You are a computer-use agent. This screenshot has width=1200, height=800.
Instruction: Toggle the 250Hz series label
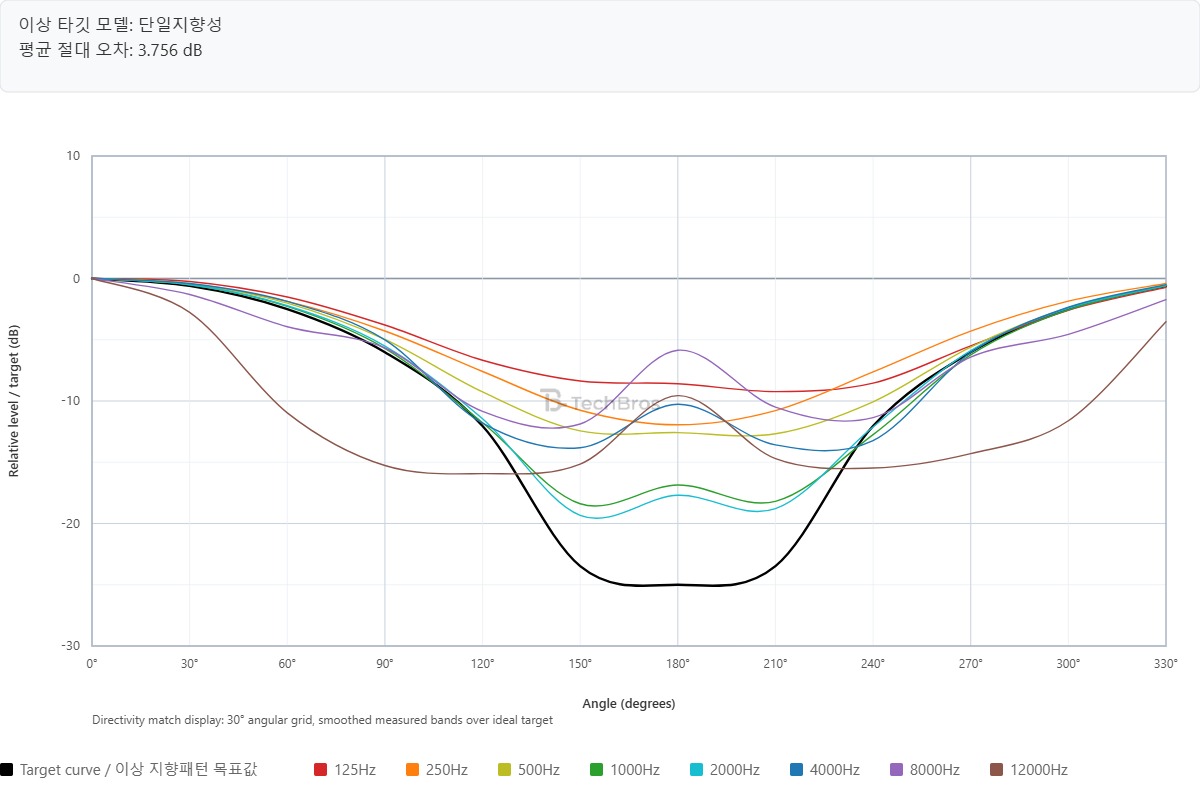[x=447, y=770]
